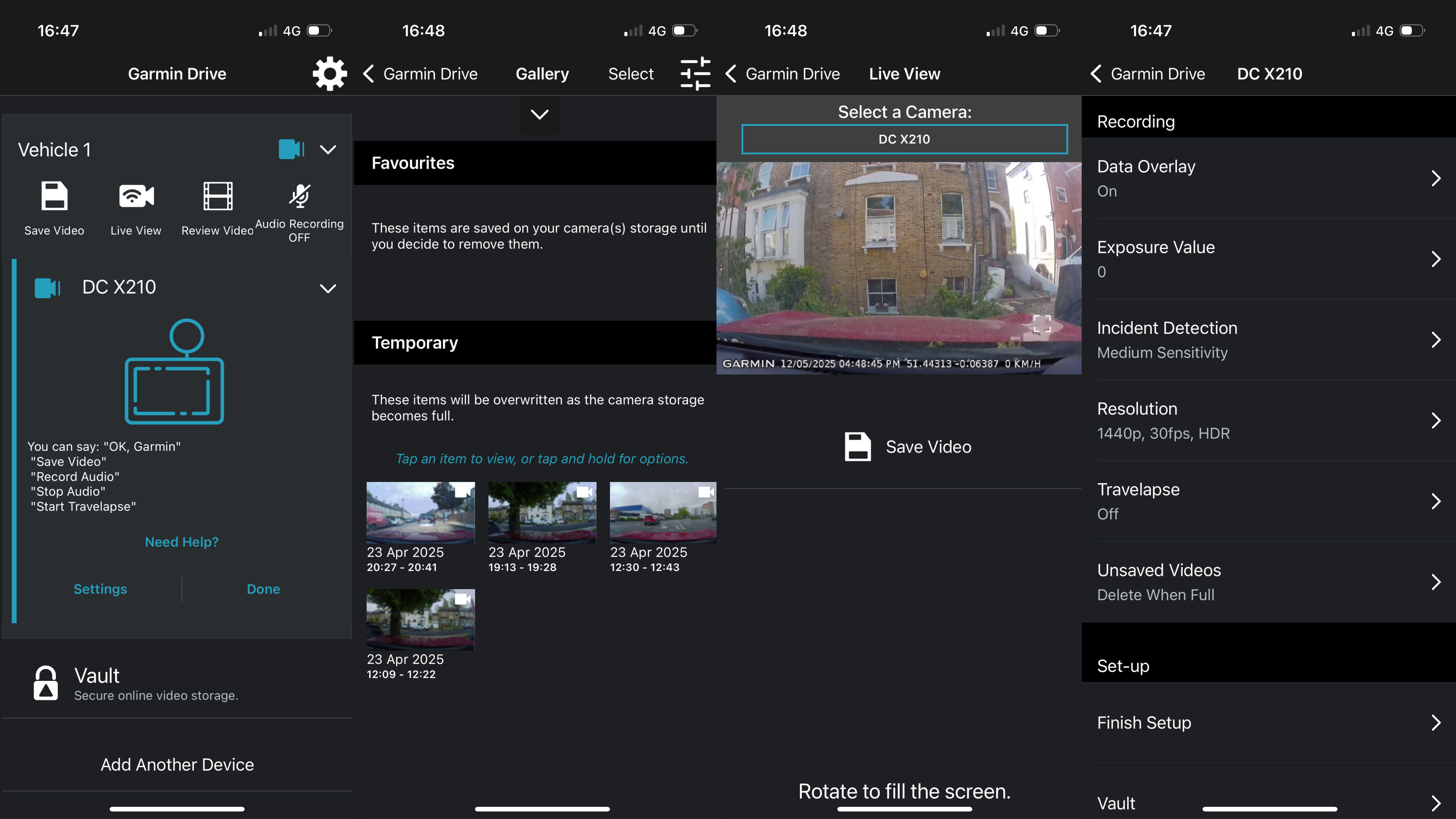
Task: Tap the chevron on the Finish Setup row
Action: (1436, 723)
